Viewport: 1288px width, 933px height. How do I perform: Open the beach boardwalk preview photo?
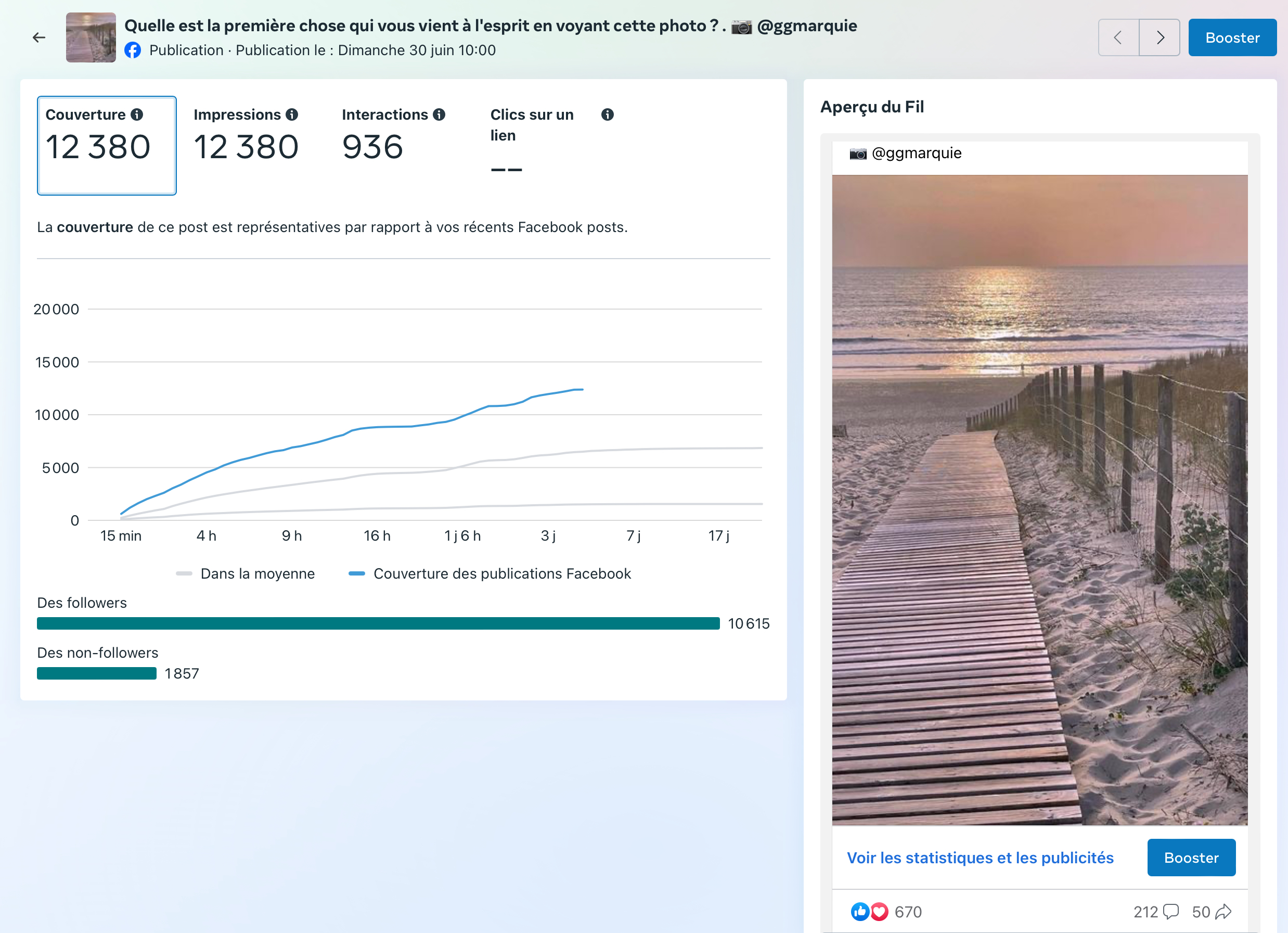coord(1040,500)
